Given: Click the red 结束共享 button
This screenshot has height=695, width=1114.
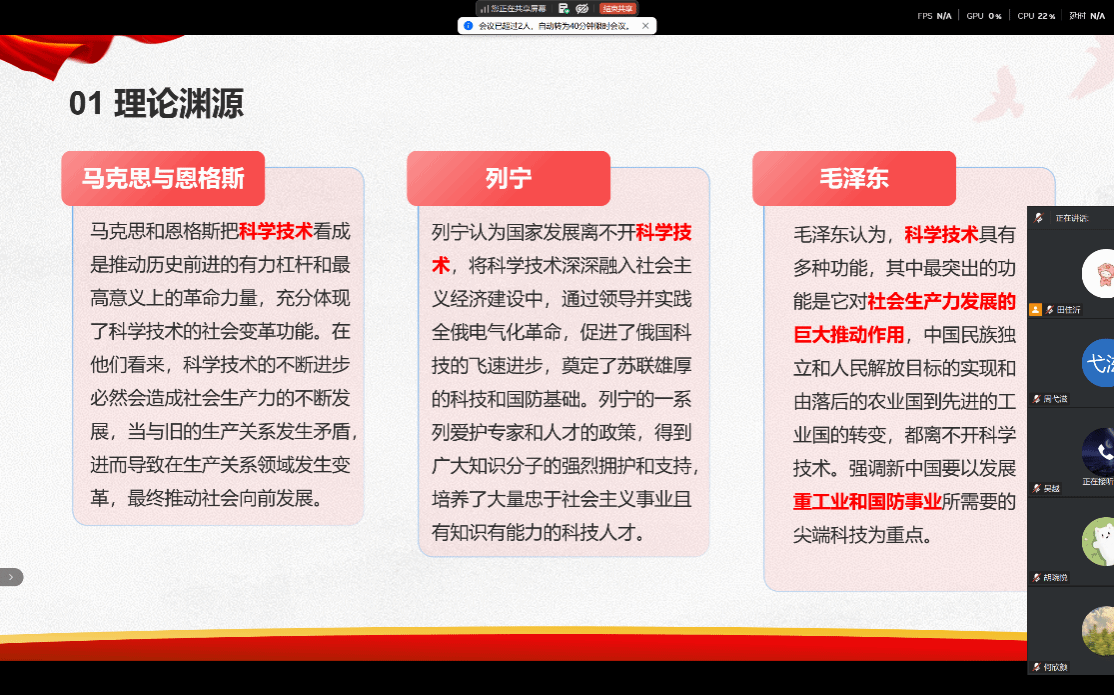Looking at the screenshot, I should 617,8.
